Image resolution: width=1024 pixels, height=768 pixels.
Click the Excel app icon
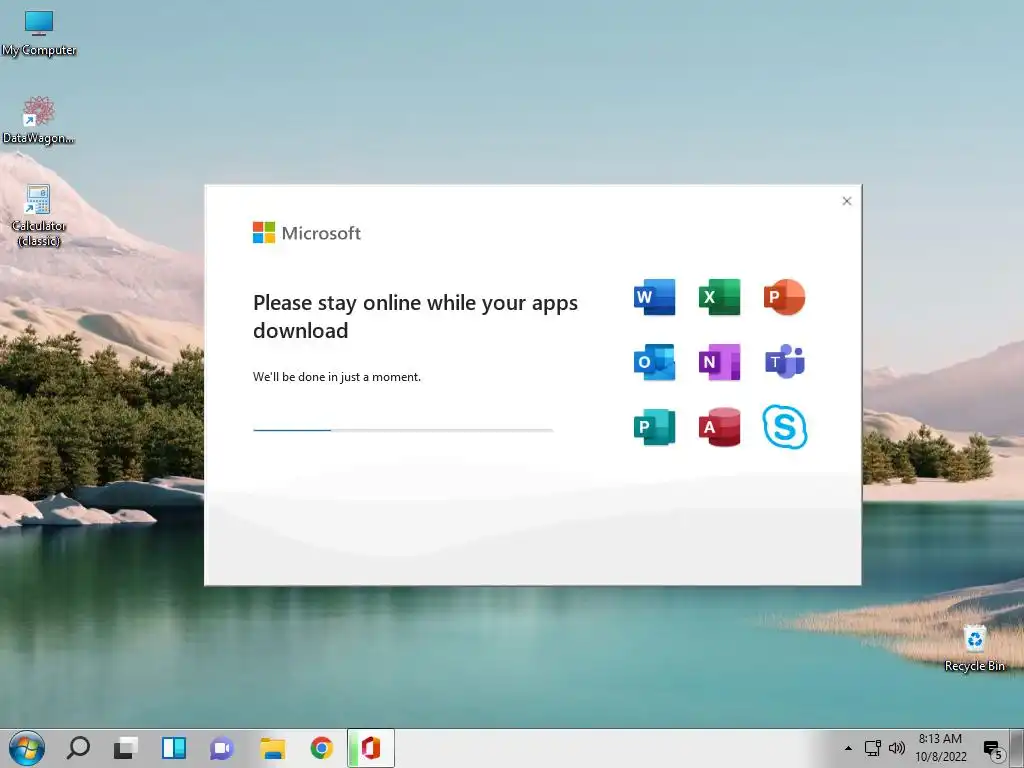[x=720, y=297]
